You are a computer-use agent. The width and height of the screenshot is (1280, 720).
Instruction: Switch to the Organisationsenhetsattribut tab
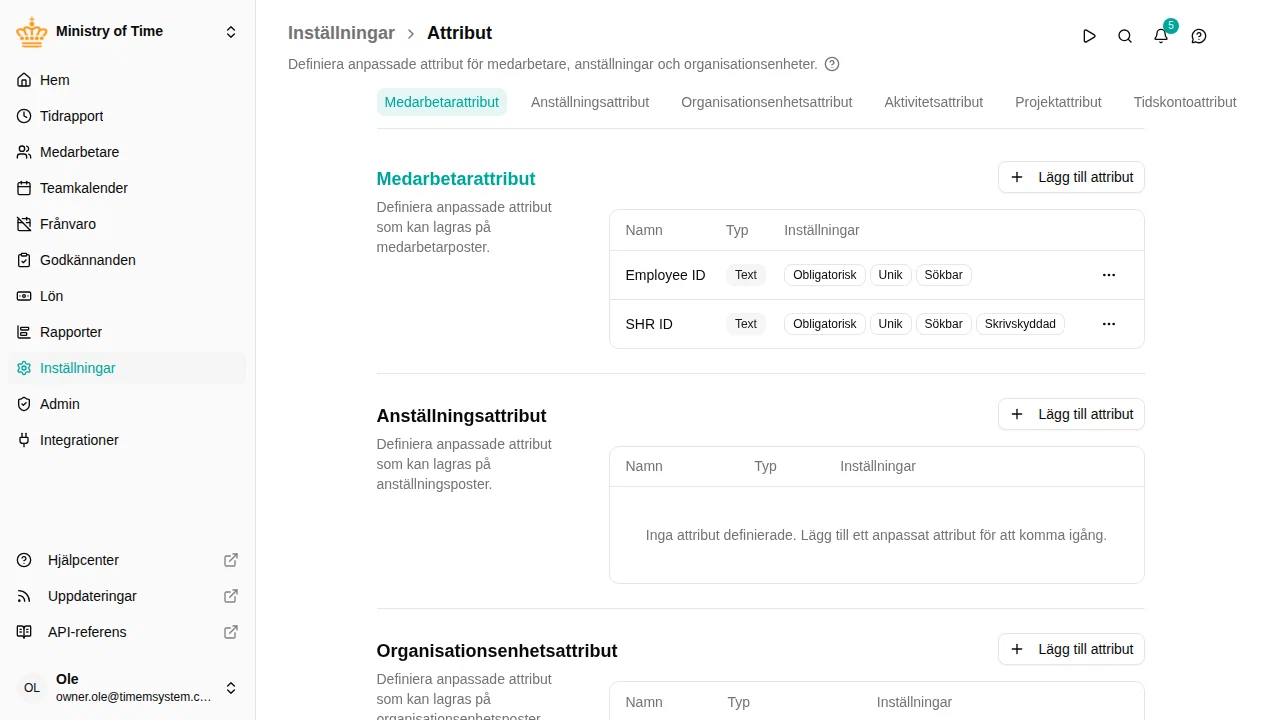[767, 102]
